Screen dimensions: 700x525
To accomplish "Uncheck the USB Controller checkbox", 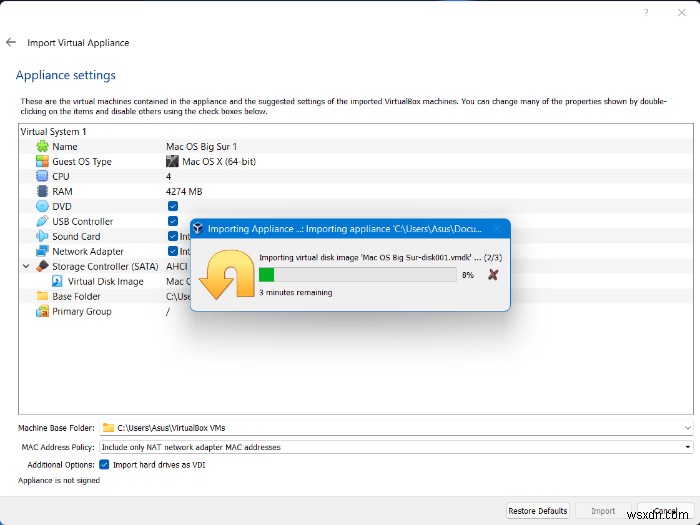I will [173, 221].
